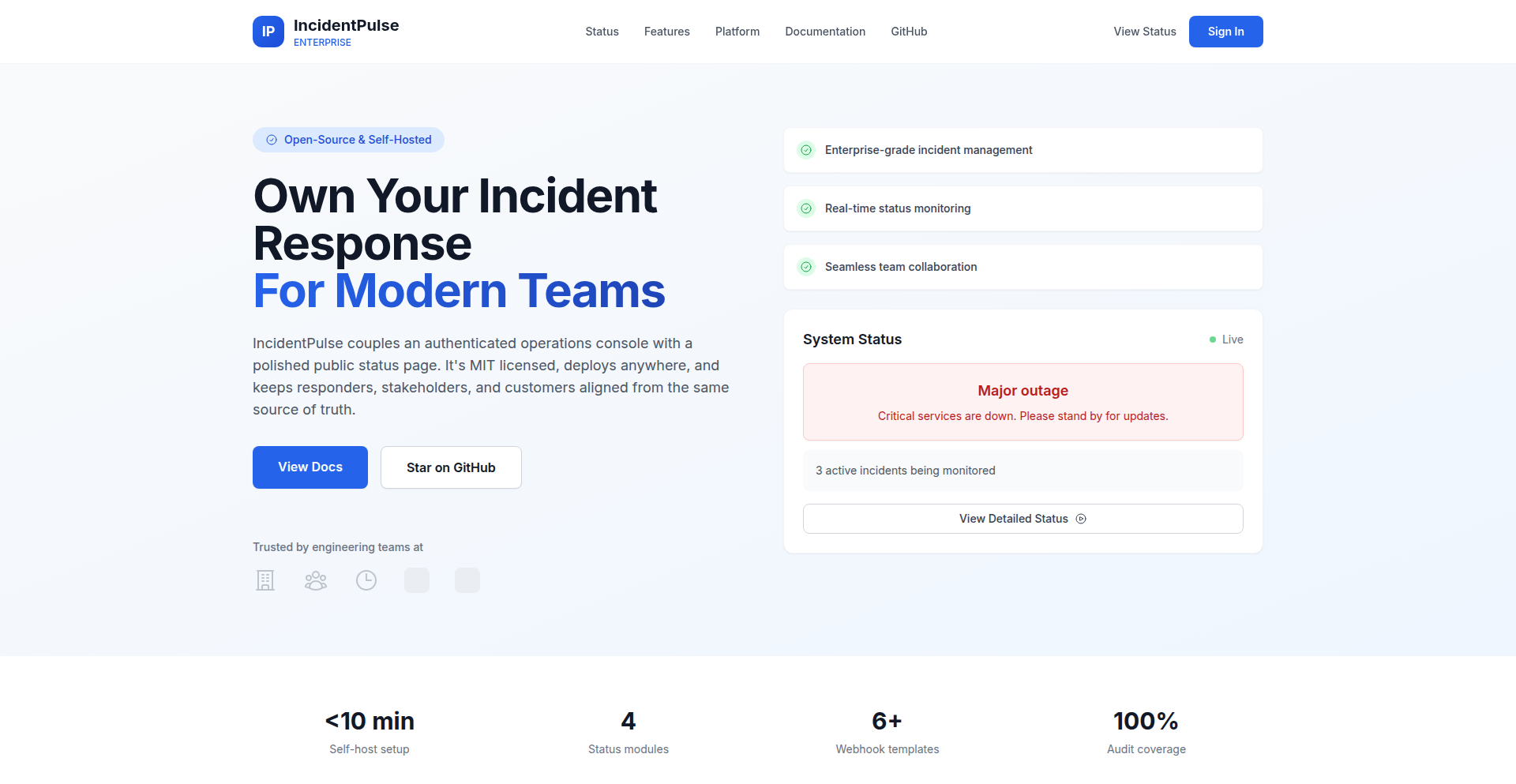Click the checkmark icon beside Real-time status monitoring

click(806, 208)
